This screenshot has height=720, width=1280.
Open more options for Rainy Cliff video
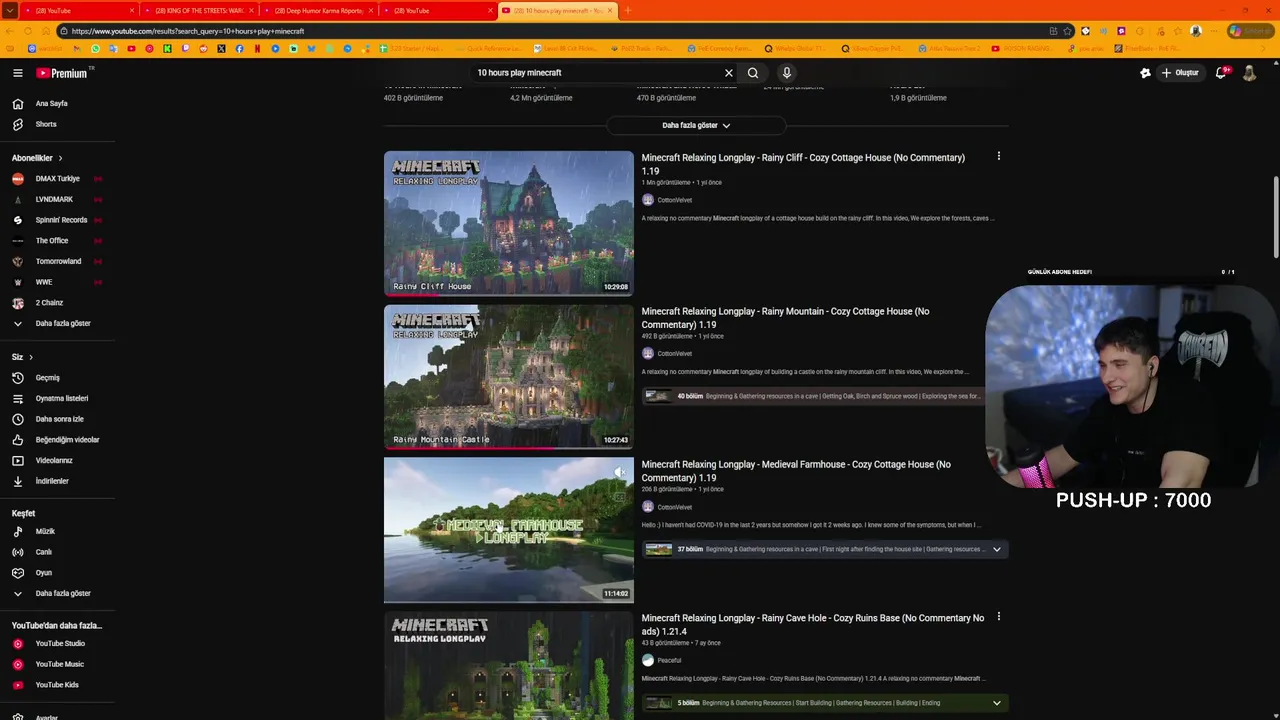click(998, 156)
